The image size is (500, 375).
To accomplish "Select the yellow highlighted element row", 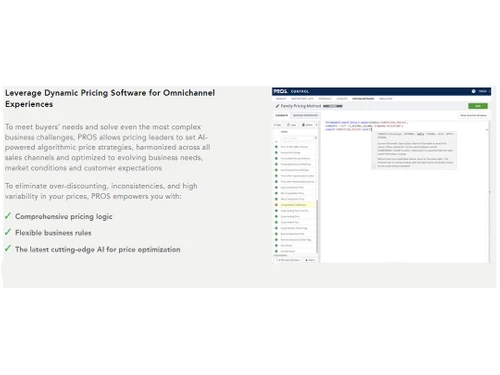I will click(295, 205).
